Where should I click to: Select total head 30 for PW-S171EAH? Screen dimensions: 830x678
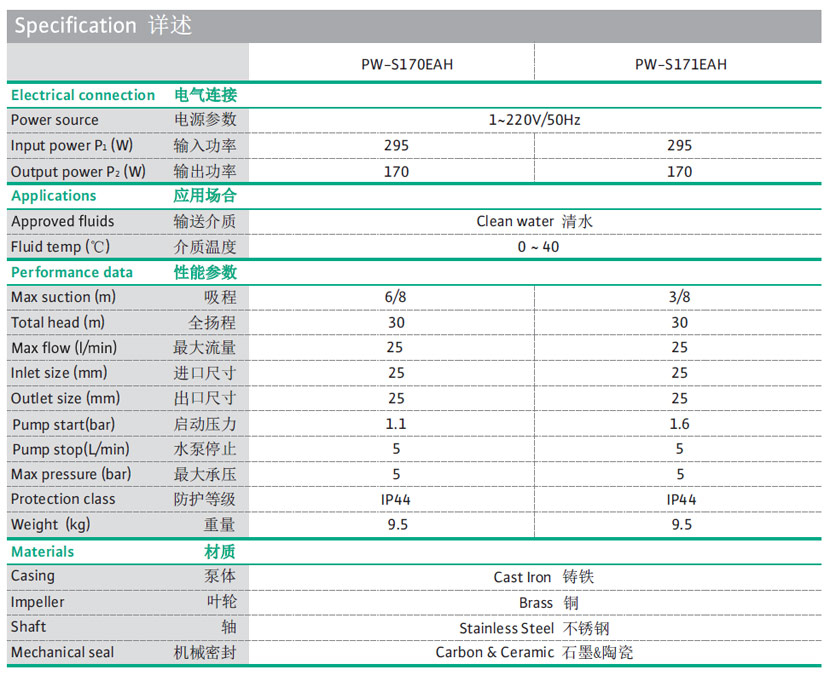680,323
